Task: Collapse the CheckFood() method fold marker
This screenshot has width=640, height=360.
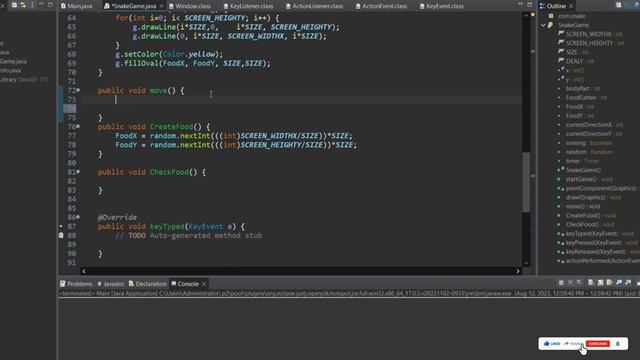Action: 78,172
